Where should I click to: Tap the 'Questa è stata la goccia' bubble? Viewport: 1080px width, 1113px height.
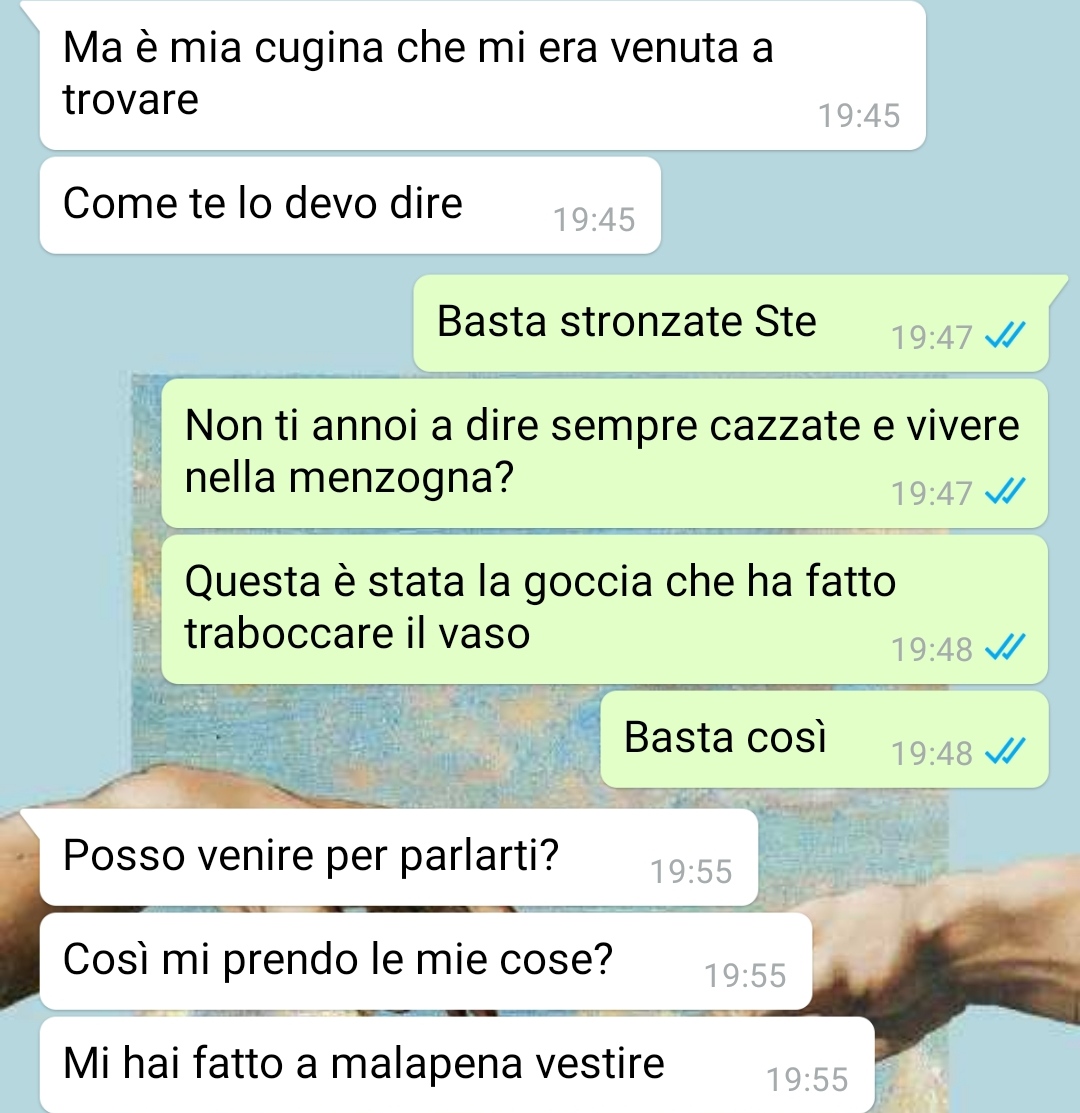pyautogui.click(x=605, y=609)
